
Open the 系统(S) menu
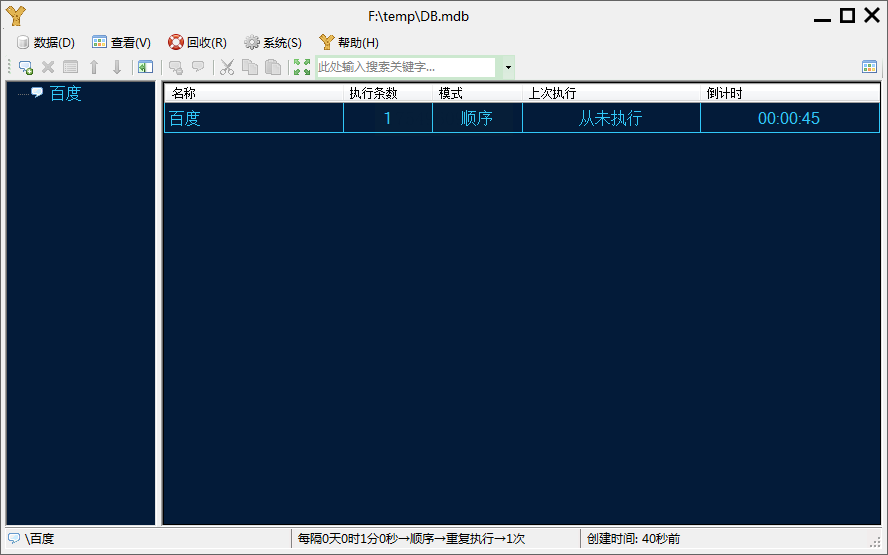[273, 42]
